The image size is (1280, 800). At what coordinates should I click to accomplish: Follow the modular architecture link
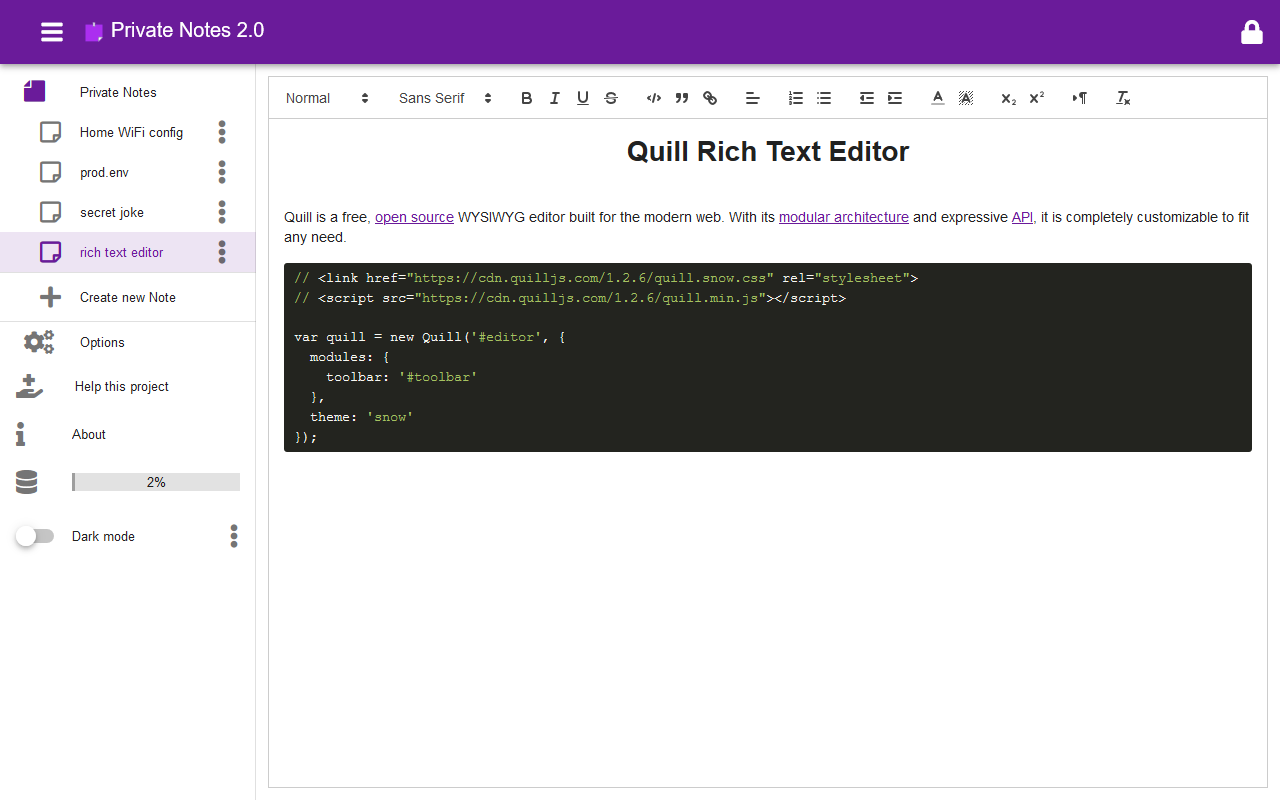[844, 217]
